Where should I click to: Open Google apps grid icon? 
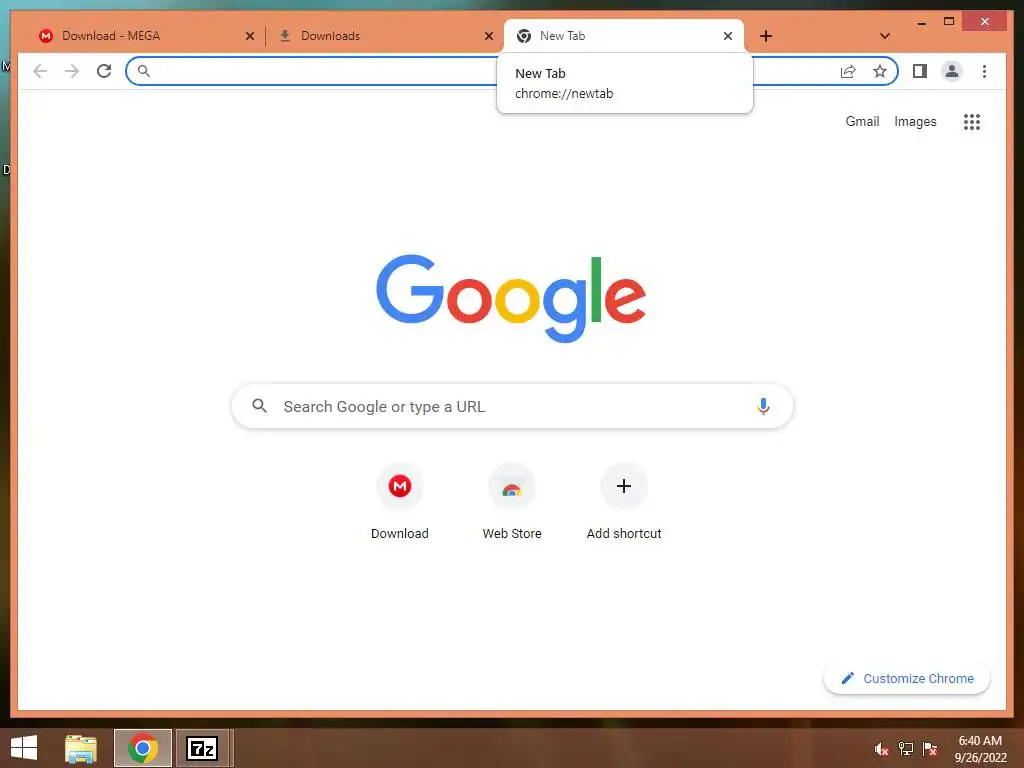(972, 122)
